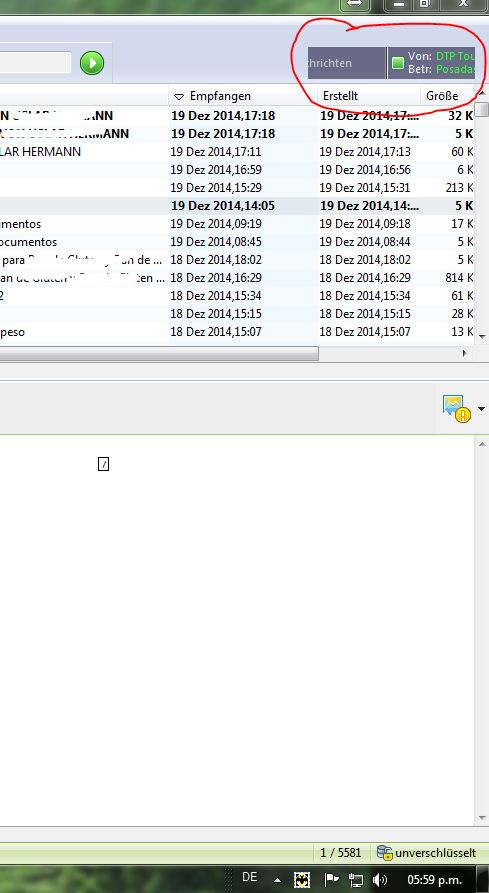Select the message received 19 Dez 2014,17:11
This screenshot has width=489, height=893.
[x=237, y=151]
